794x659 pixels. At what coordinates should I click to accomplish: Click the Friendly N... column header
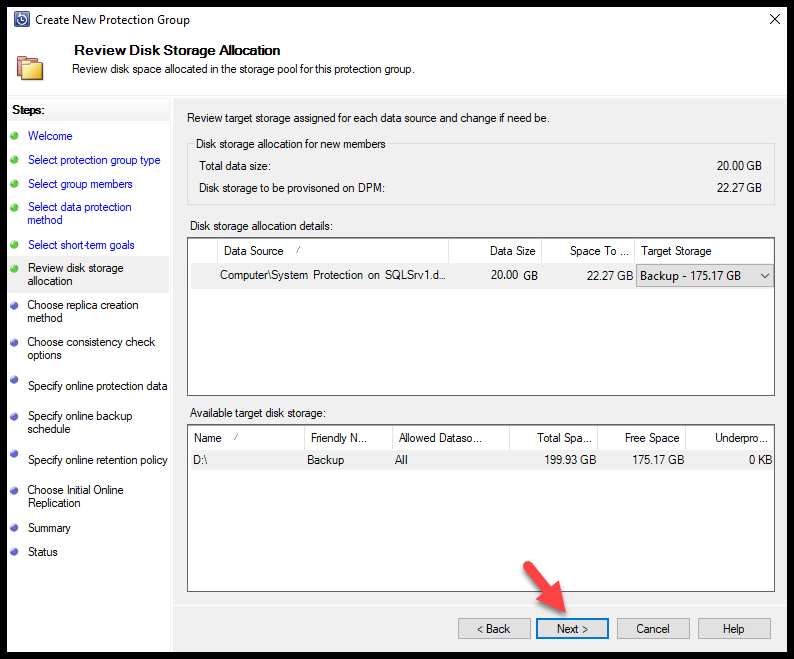(348, 438)
